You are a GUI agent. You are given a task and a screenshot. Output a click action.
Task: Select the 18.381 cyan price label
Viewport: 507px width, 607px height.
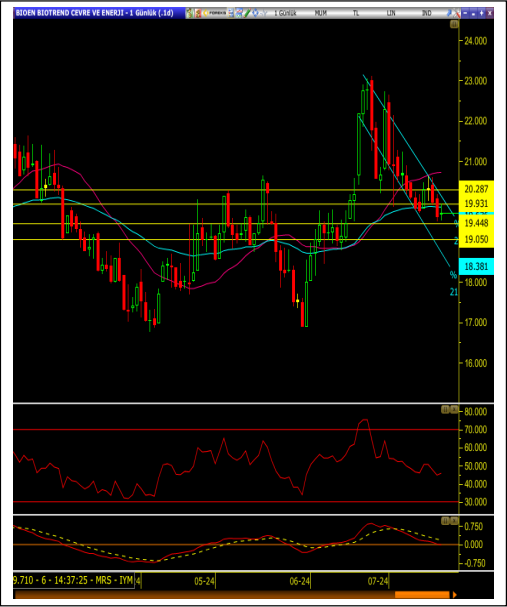pos(476,266)
